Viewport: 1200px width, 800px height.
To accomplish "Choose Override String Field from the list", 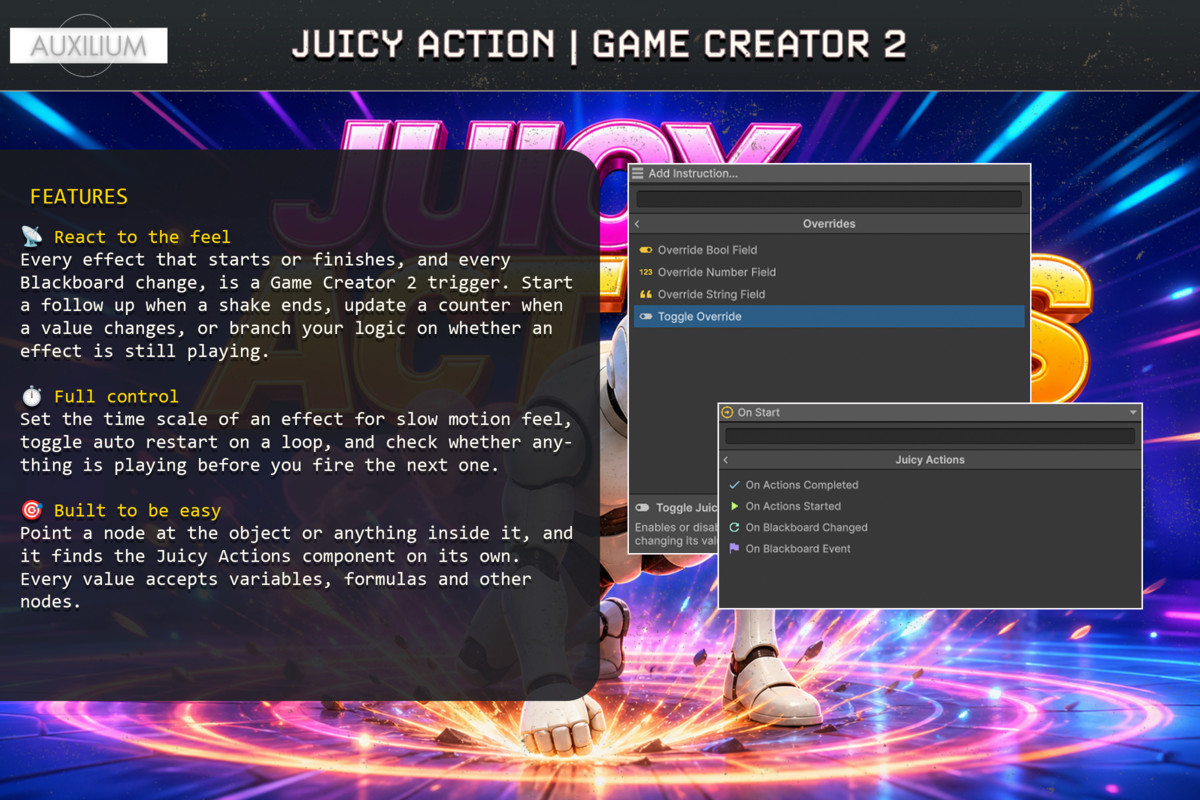I will pyautogui.click(x=829, y=294).
